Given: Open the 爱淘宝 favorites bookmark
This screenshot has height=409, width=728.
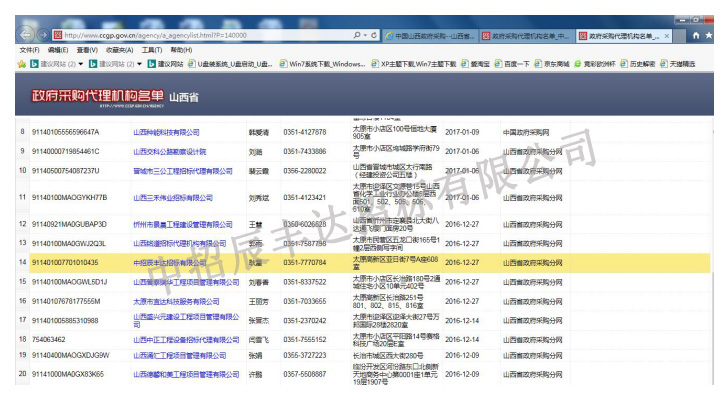Looking at the screenshot, I should pos(475,64).
